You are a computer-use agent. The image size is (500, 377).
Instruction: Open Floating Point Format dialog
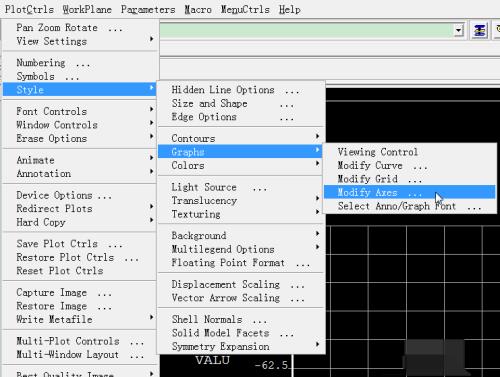(241, 263)
